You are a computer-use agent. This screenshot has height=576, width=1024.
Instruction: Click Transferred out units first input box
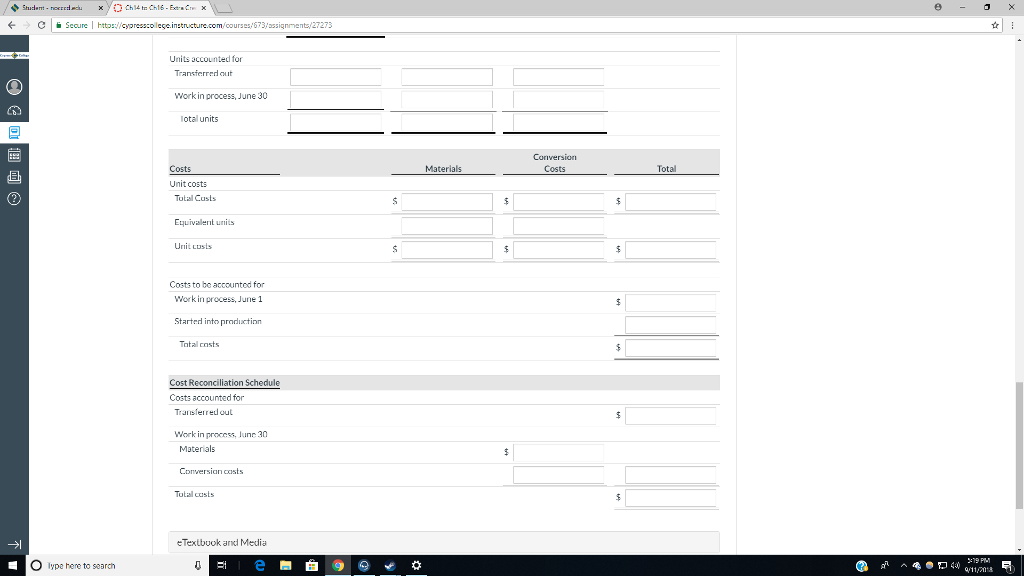(336, 76)
